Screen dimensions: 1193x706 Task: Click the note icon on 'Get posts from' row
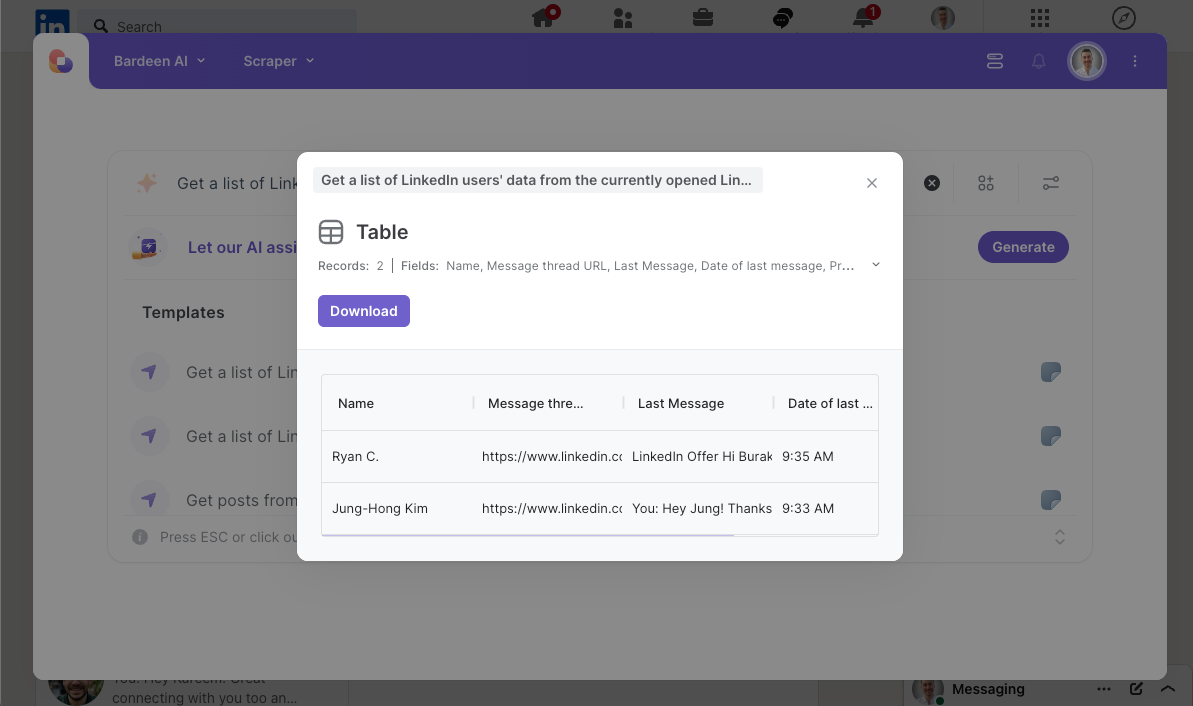[x=1051, y=500]
